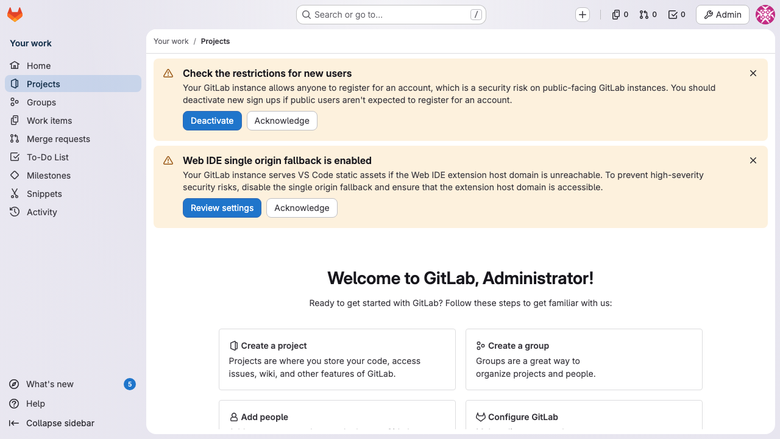
Task: Click the plus create new button
Action: [x=582, y=14]
